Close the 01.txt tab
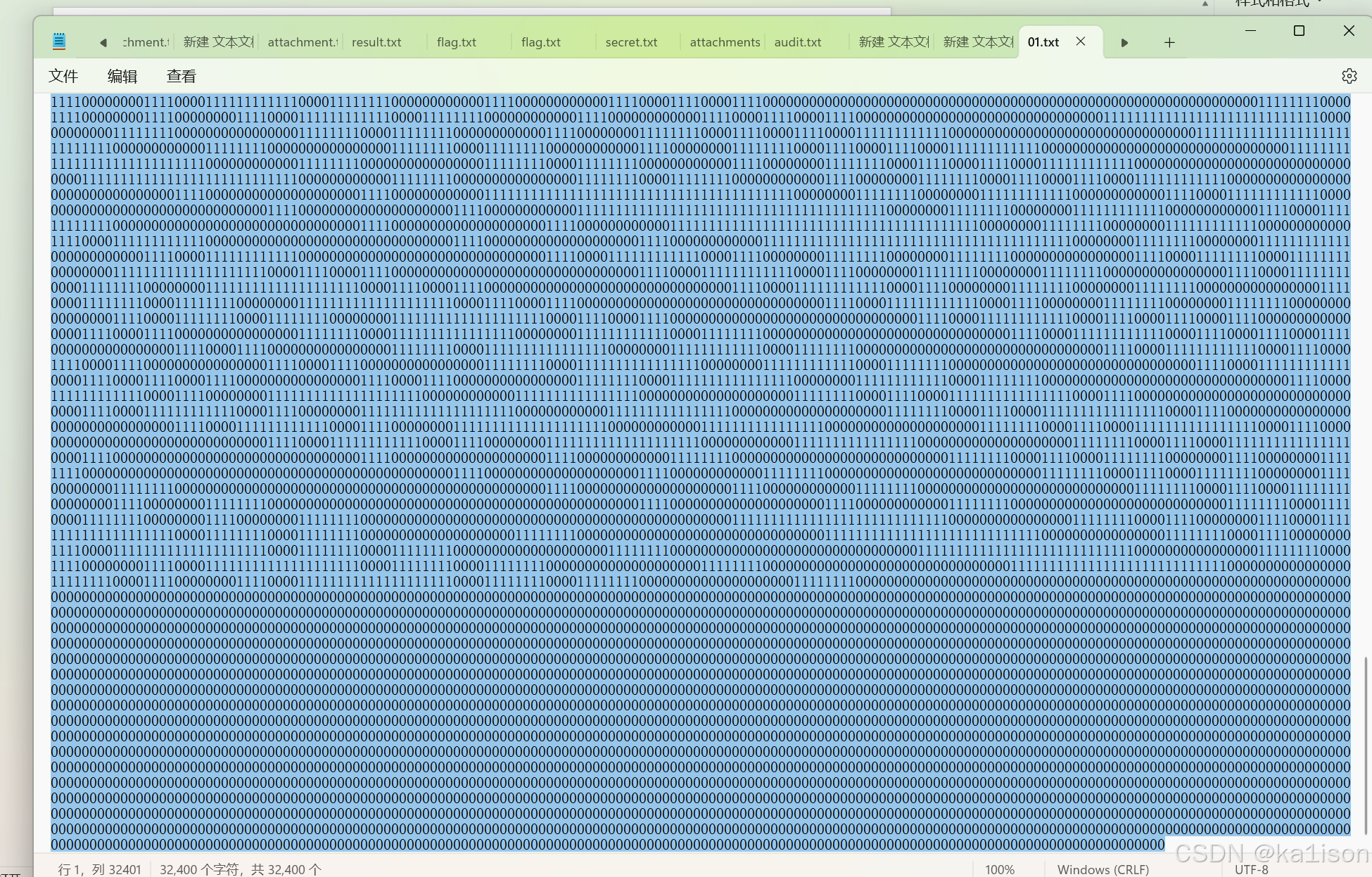Image resolution: width=1372 pixels, height=877 pixels. click(x=1080, y=41)
